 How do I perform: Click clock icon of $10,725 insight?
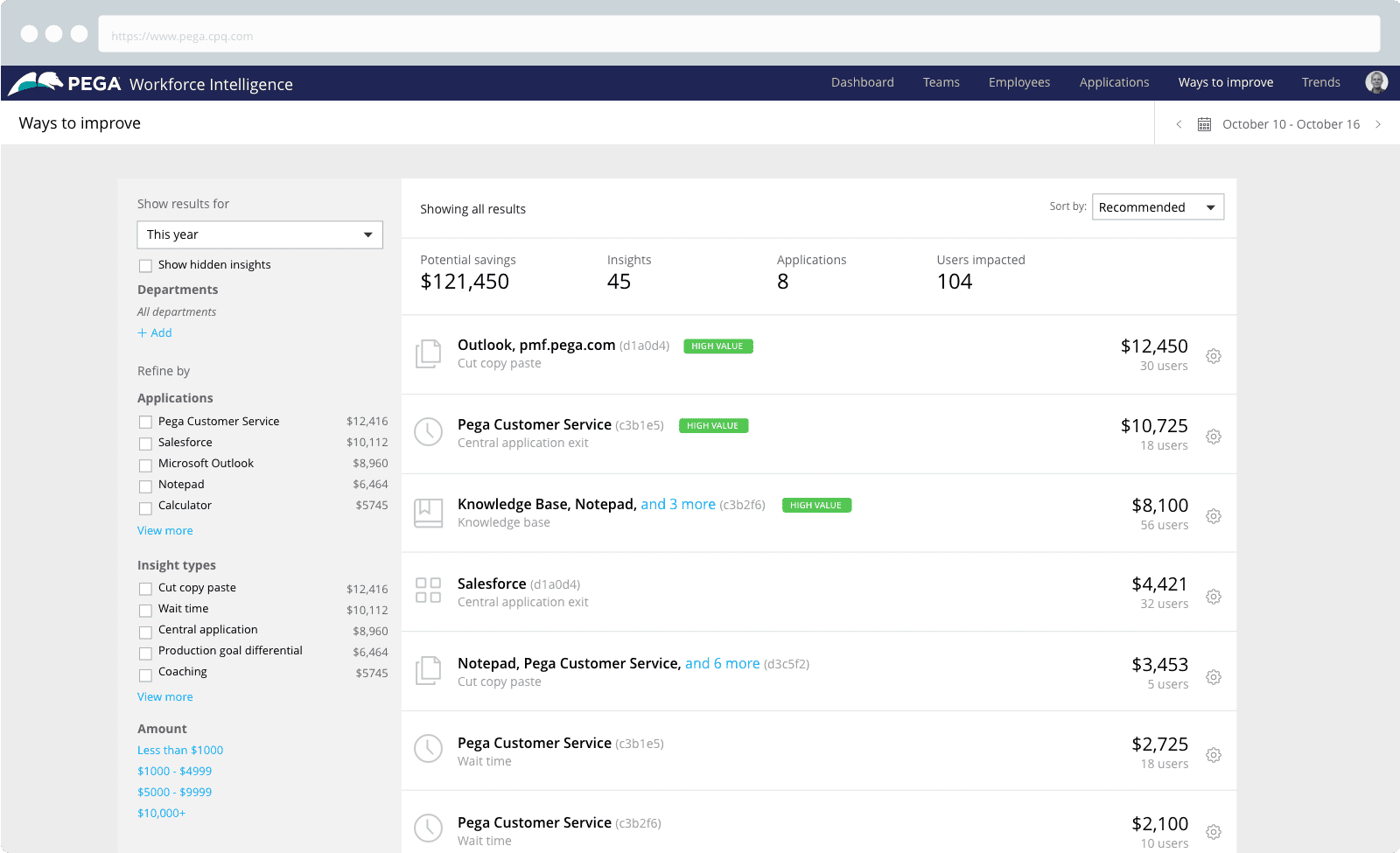[x=428, y=431]
